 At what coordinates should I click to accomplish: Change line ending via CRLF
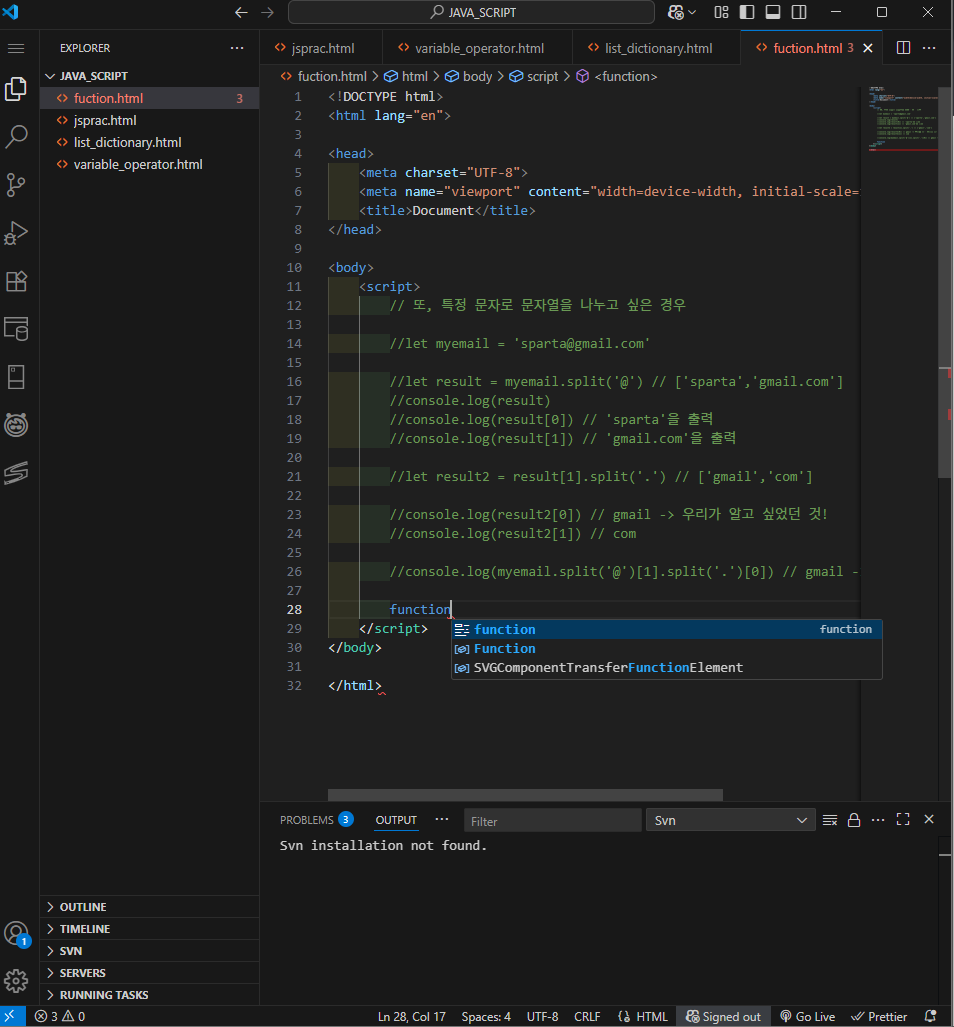point(587,1017)
